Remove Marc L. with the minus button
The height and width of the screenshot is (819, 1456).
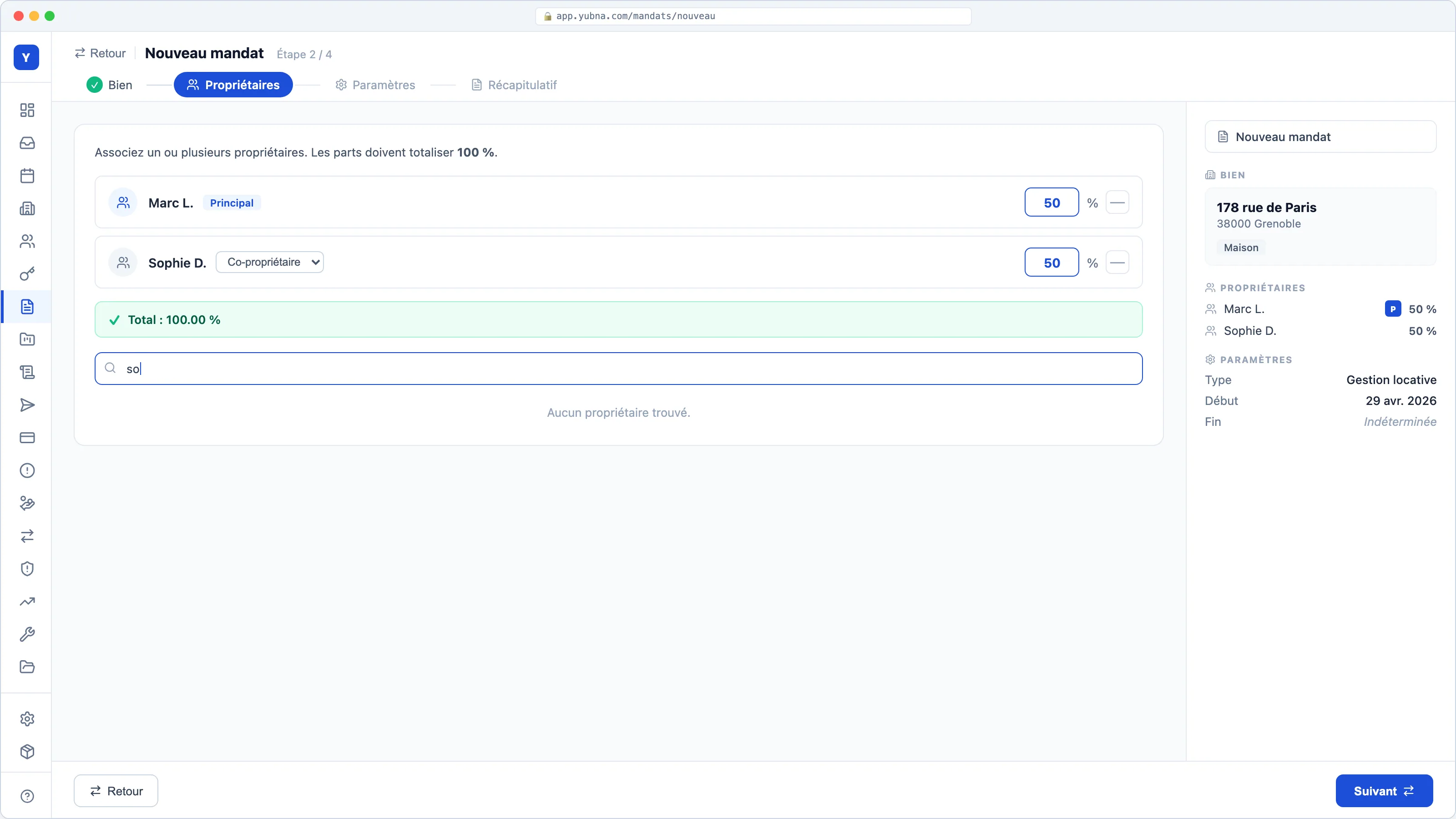pyautogui.click(x=1117, y=202)
